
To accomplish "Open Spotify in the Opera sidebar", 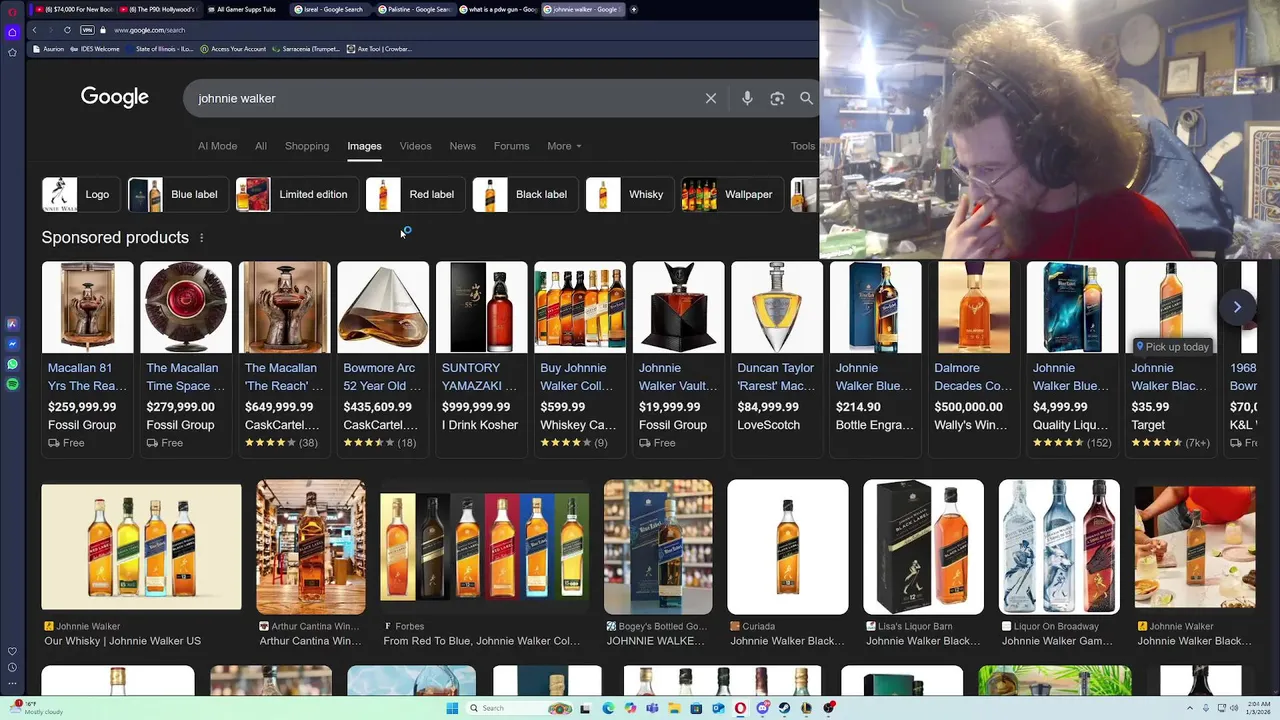I will (12, 384).
